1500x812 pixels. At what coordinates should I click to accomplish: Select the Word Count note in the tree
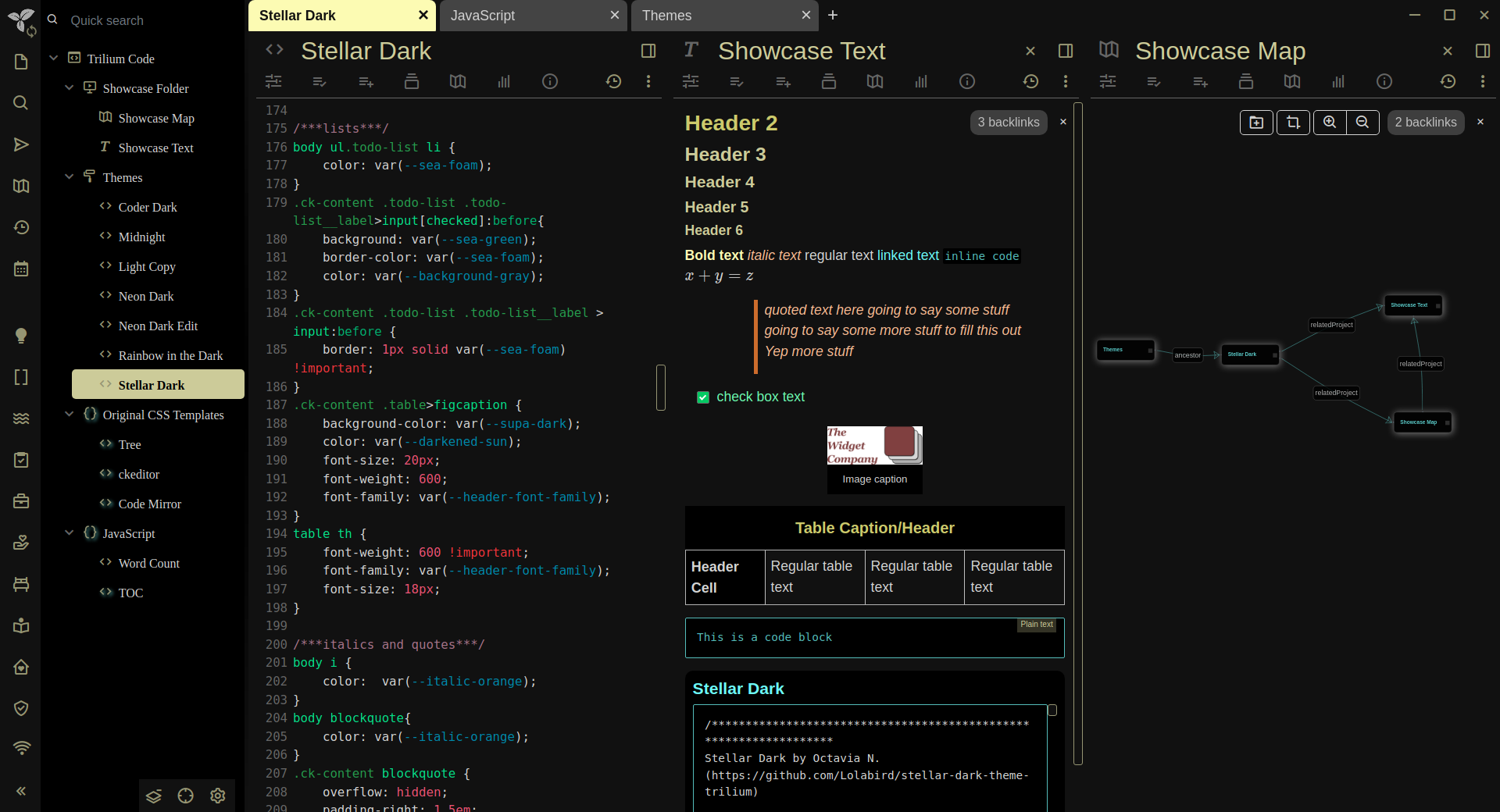(x=150, y=563)
